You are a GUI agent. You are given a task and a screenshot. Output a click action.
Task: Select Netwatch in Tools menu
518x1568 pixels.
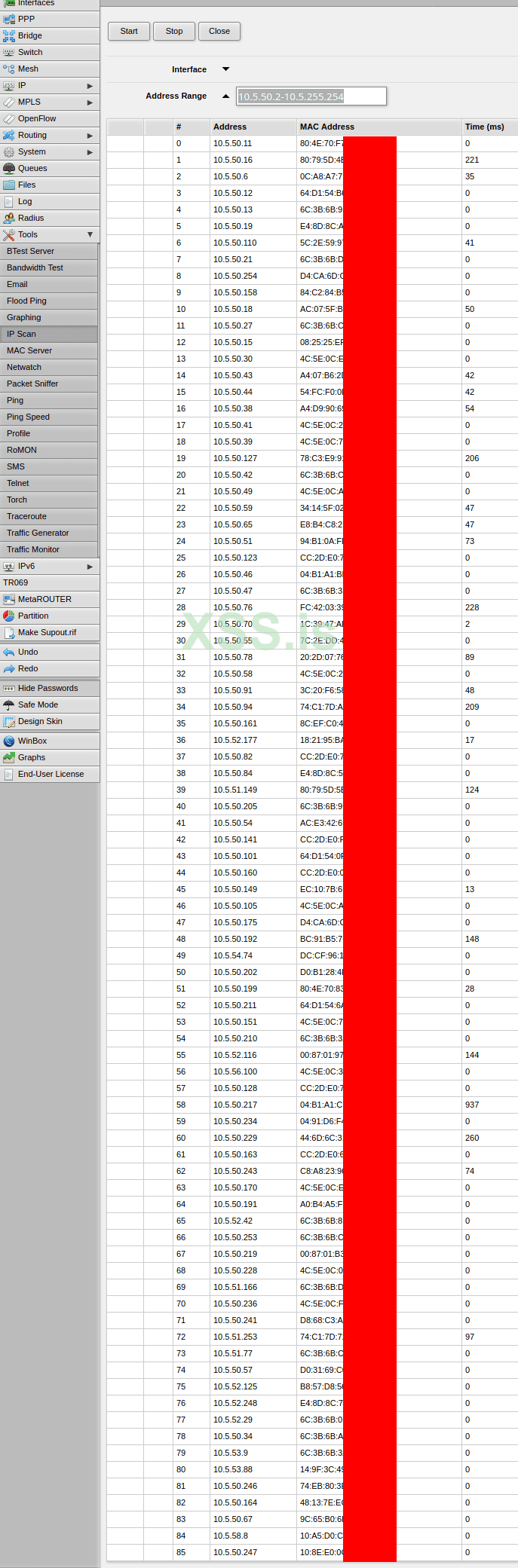(x=49, y=367)
